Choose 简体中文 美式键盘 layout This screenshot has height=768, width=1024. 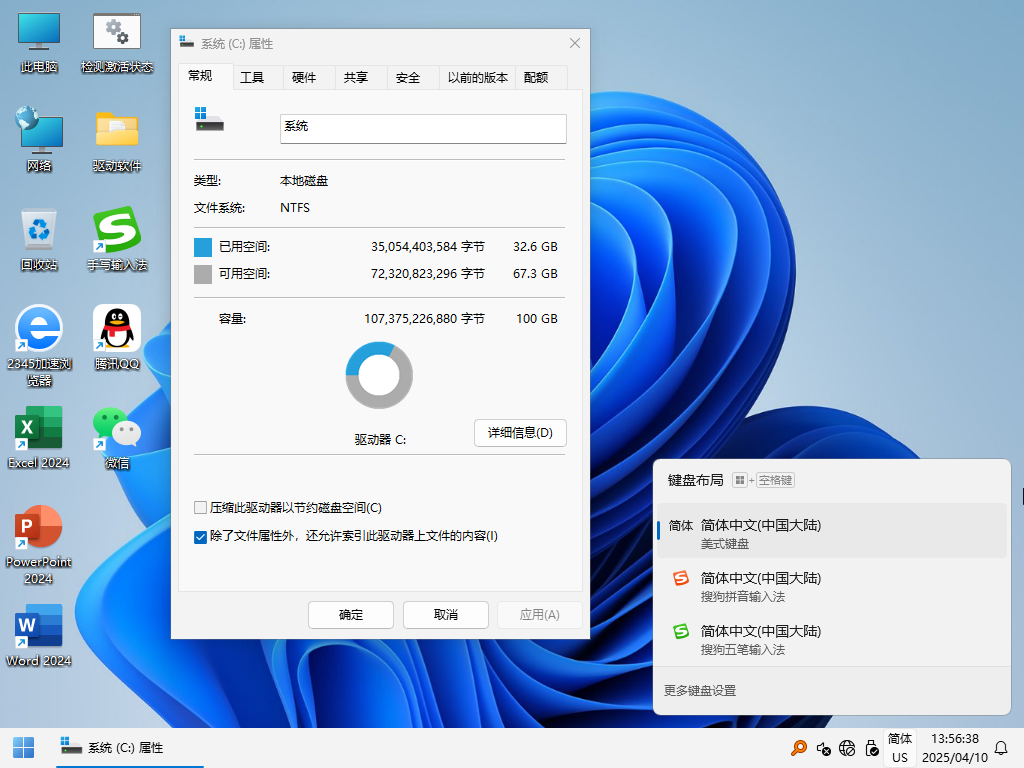click(831, 530)
